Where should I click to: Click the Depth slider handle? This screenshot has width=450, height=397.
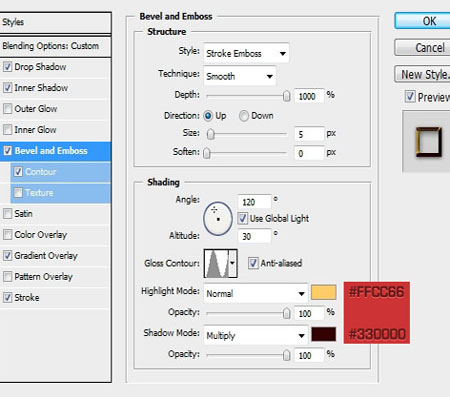tap(286, 96)
